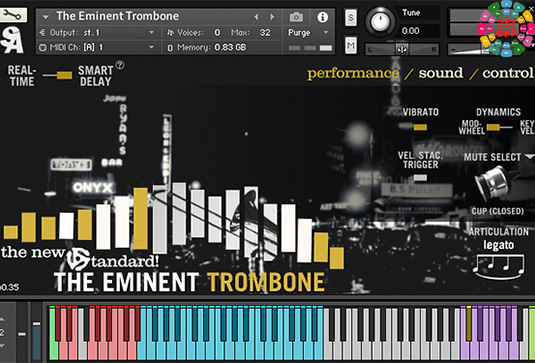Open the MIDI Ch dropdown
Image resolution: width=535 pixels, height=363 pixels.
(x=98, y=47)
